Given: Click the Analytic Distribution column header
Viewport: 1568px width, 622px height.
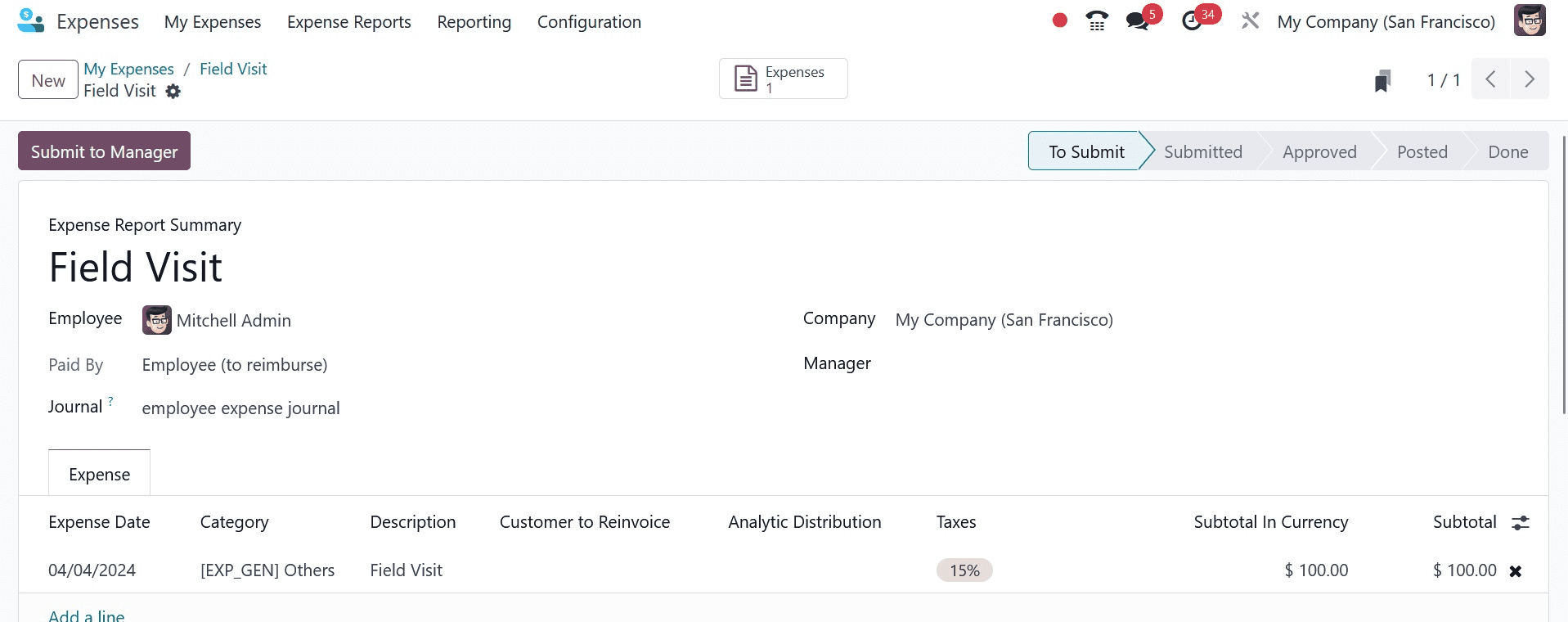Looking at the screenshot, I should [804, 522].
